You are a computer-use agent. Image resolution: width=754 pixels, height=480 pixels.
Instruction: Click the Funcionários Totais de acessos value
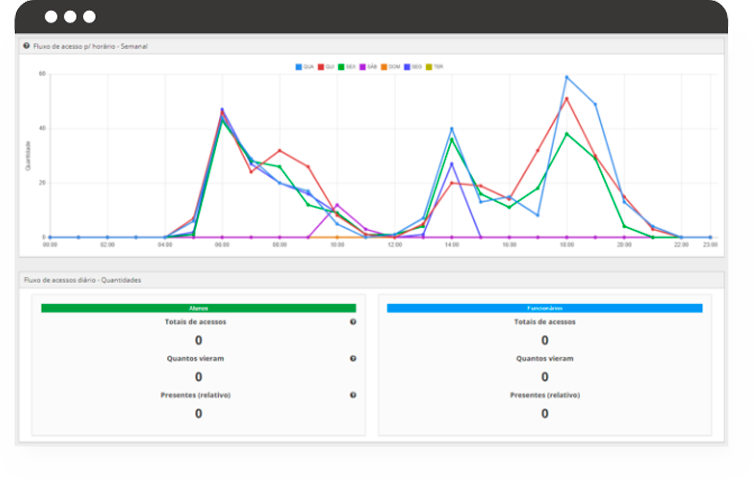(x=544, y=340)
